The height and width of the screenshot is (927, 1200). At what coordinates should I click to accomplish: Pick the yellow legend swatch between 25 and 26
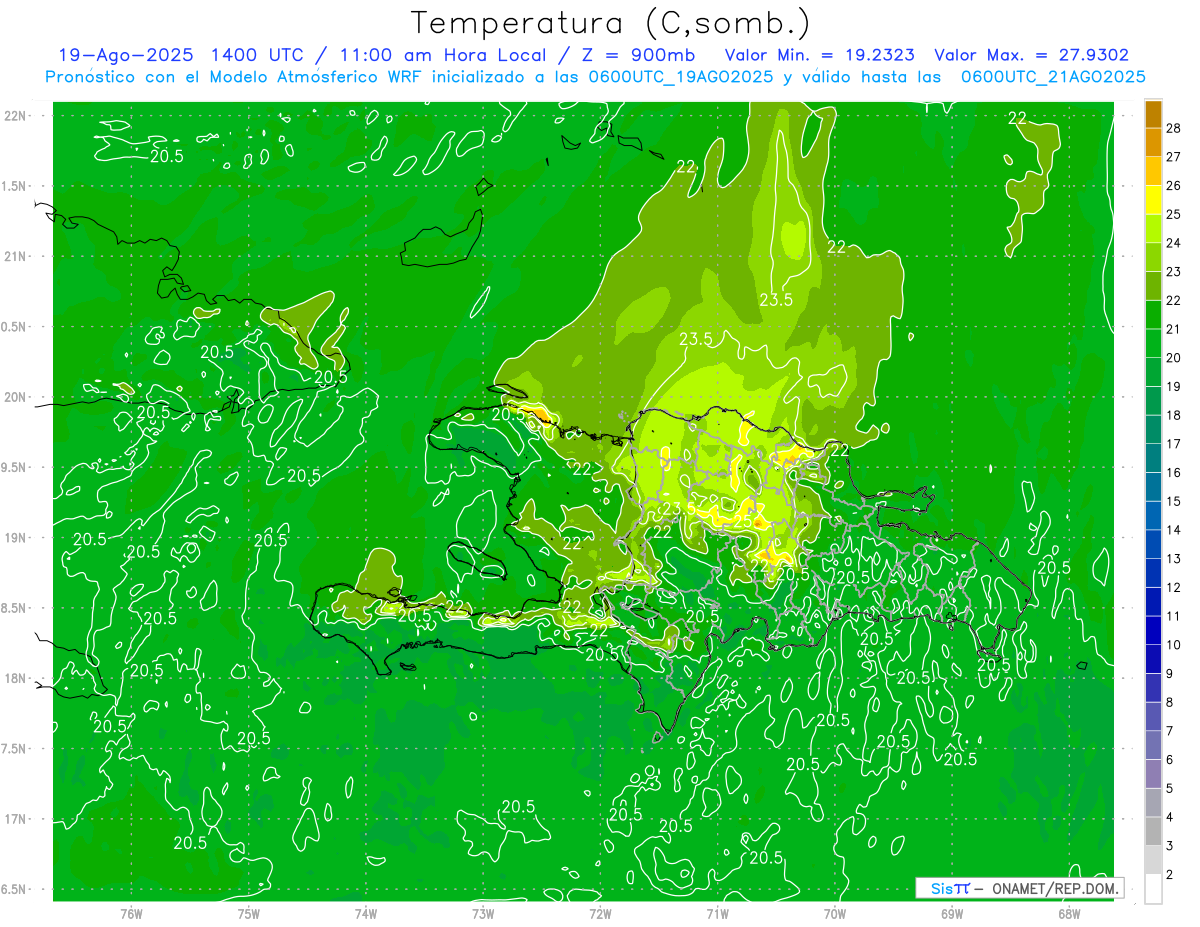(x=1153, y=200)
